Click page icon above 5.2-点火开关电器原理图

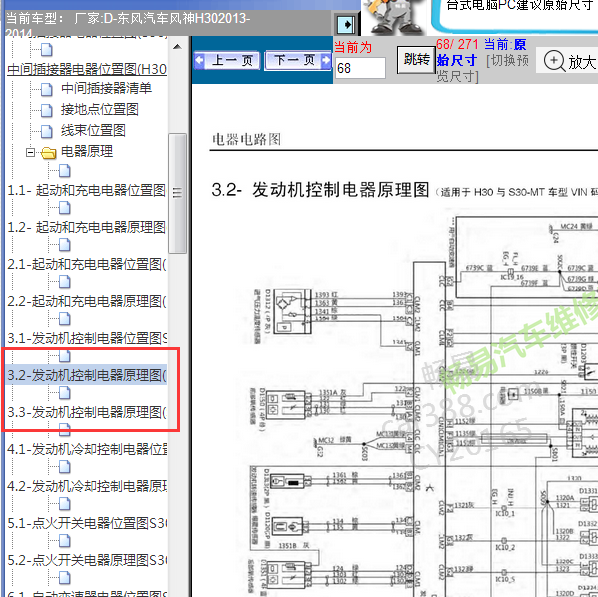[x=65, y=541]
